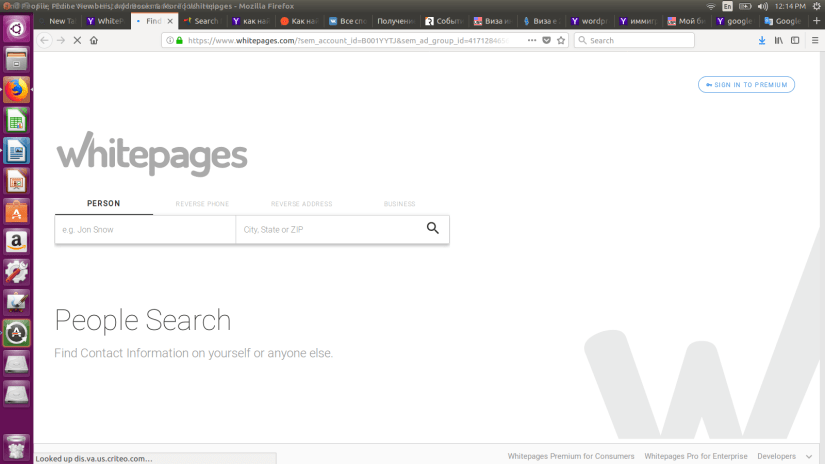Open system power gear menu
Viewport: 825px width, 464px height.
(x=817, y=6)
